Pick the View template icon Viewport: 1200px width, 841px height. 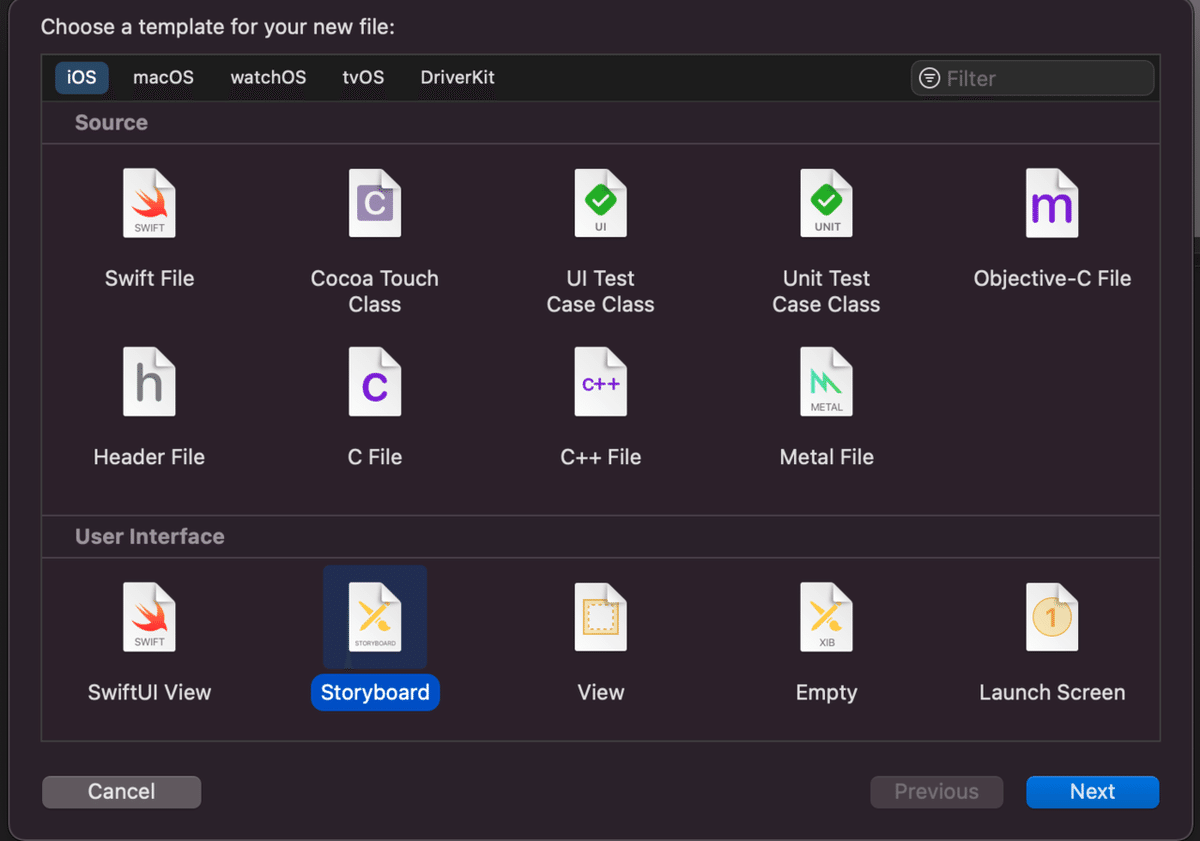[601, 618]
